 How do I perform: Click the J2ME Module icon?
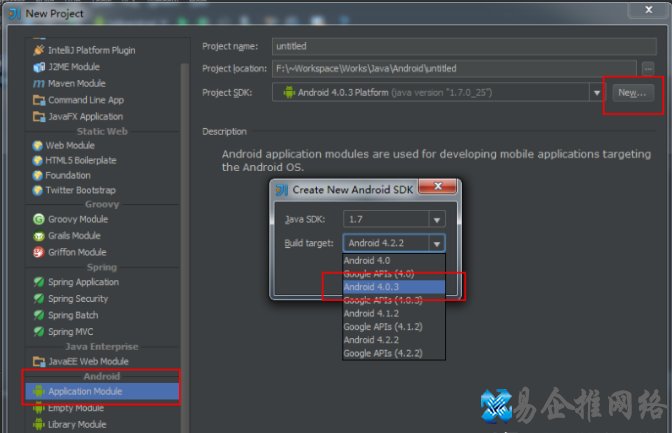[39, 67]
